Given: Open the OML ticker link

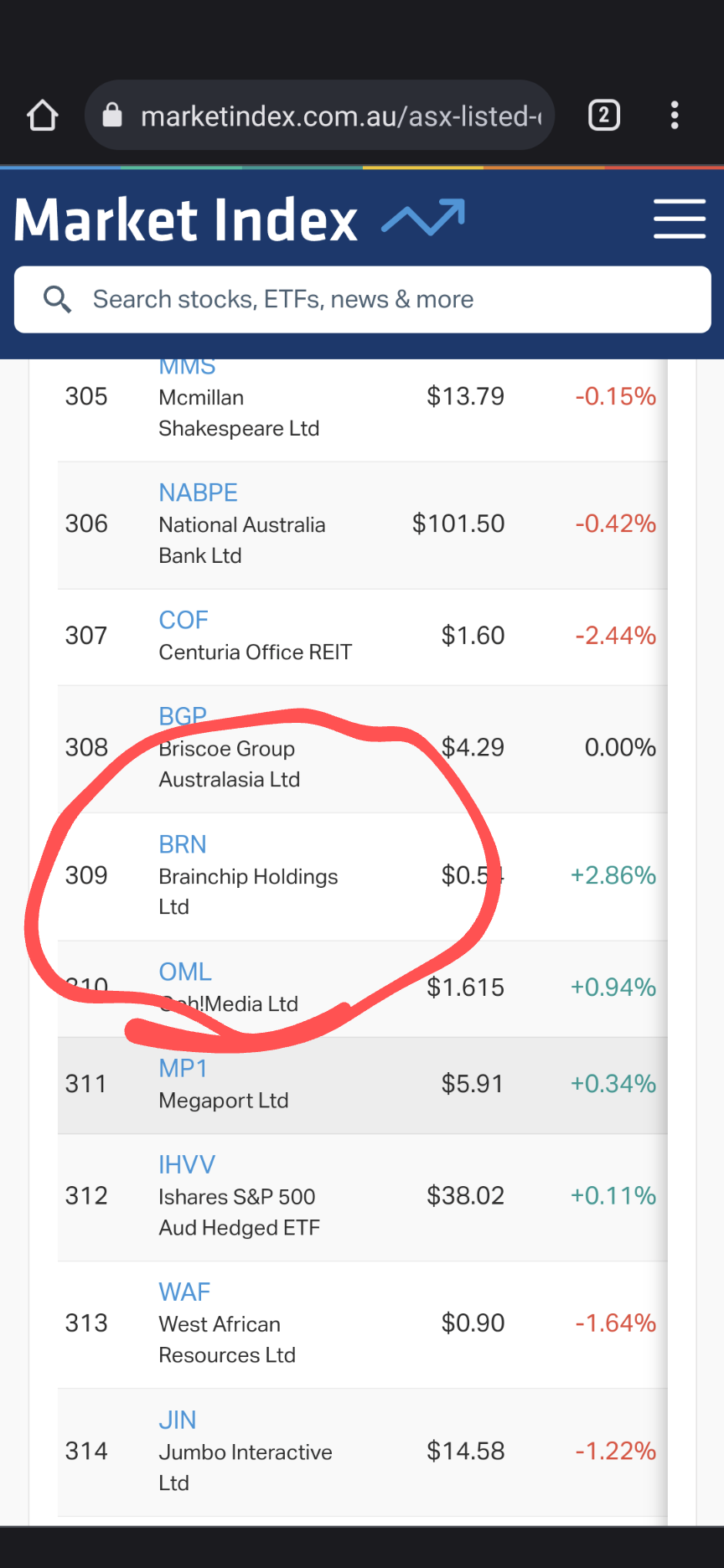Looking at the screenshot, I should [x=185, y=972].
